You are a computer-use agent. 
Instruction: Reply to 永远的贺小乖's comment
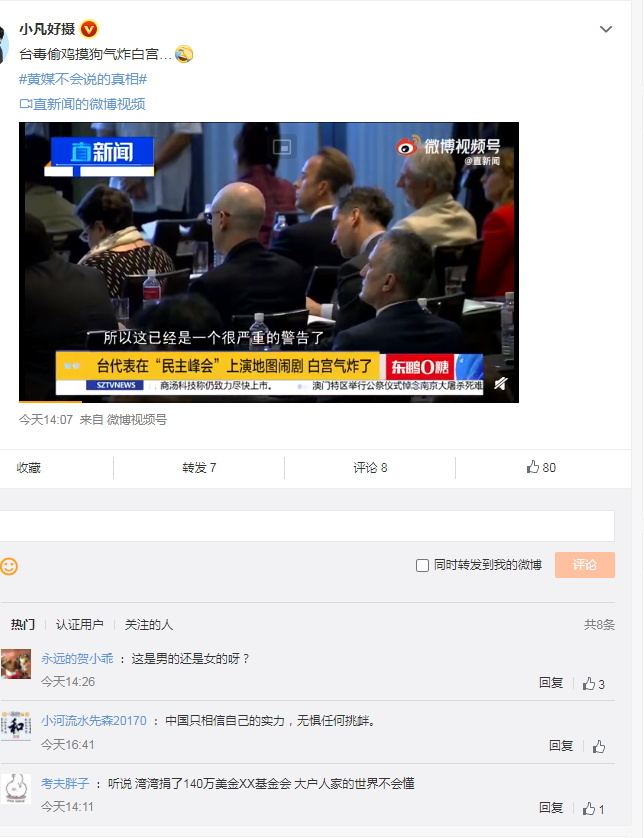pos(551,682)
